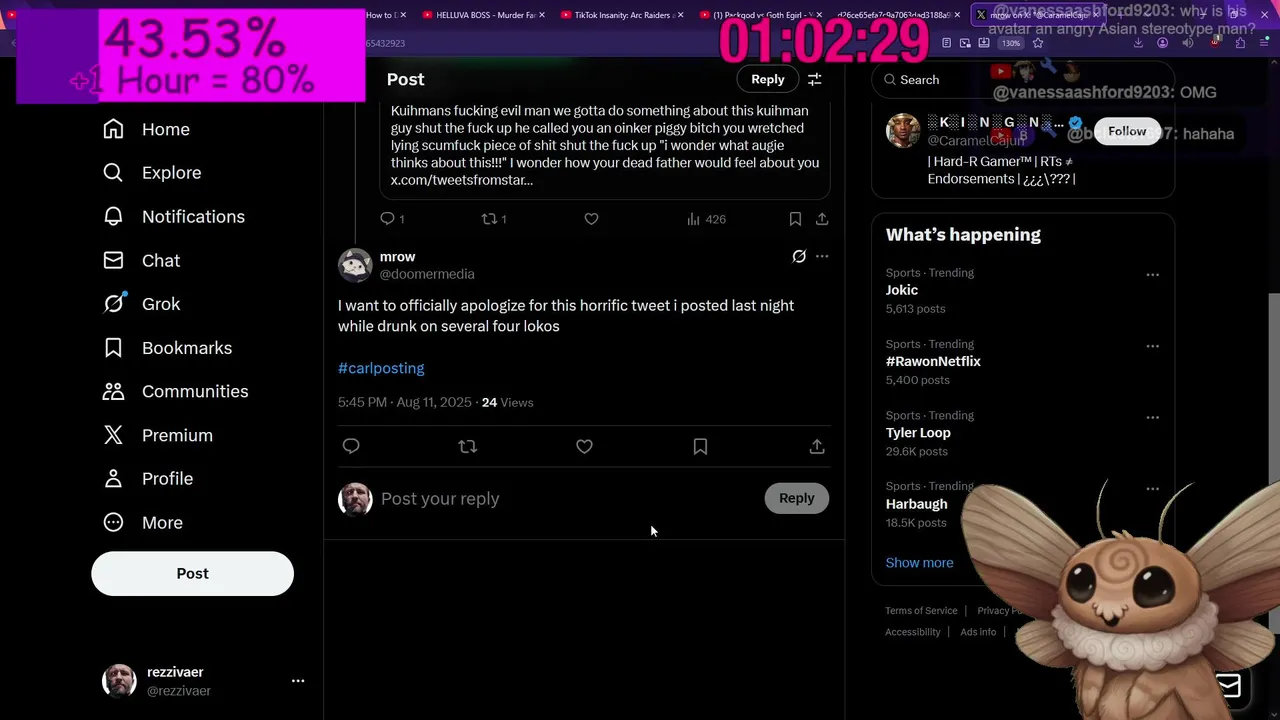Click Grok explain icon on mrow tweet
Screen dimensions: 1280x720
coord(799,257)
